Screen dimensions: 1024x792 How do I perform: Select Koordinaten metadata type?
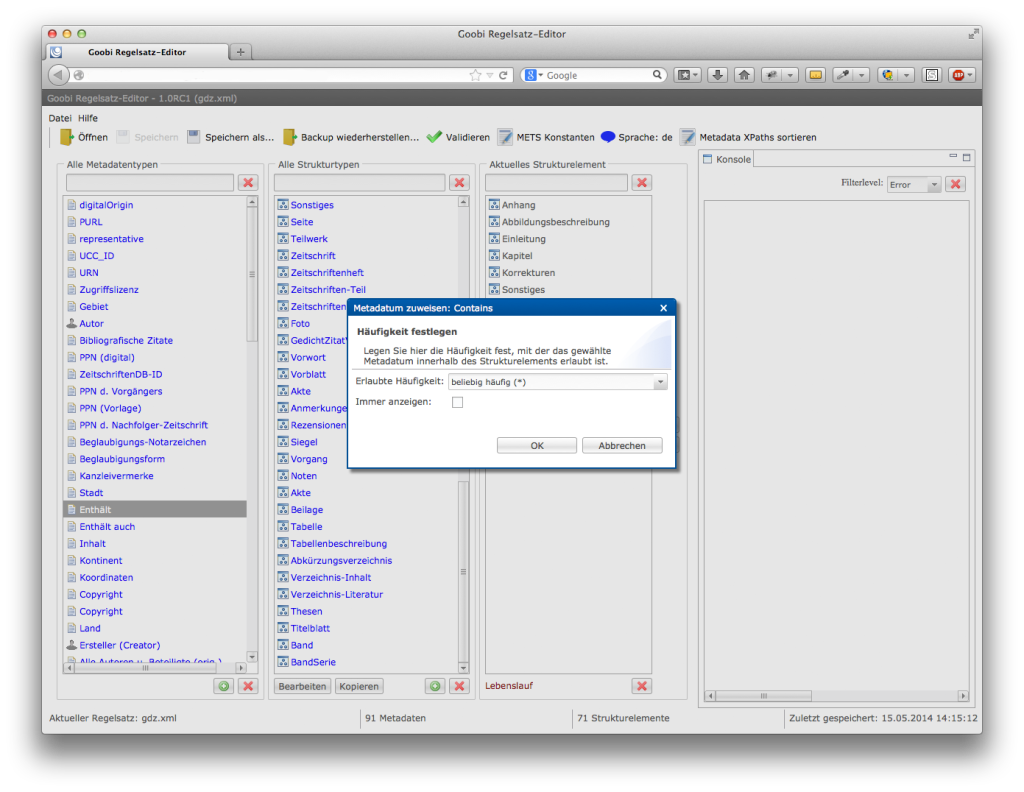(106, 578)
